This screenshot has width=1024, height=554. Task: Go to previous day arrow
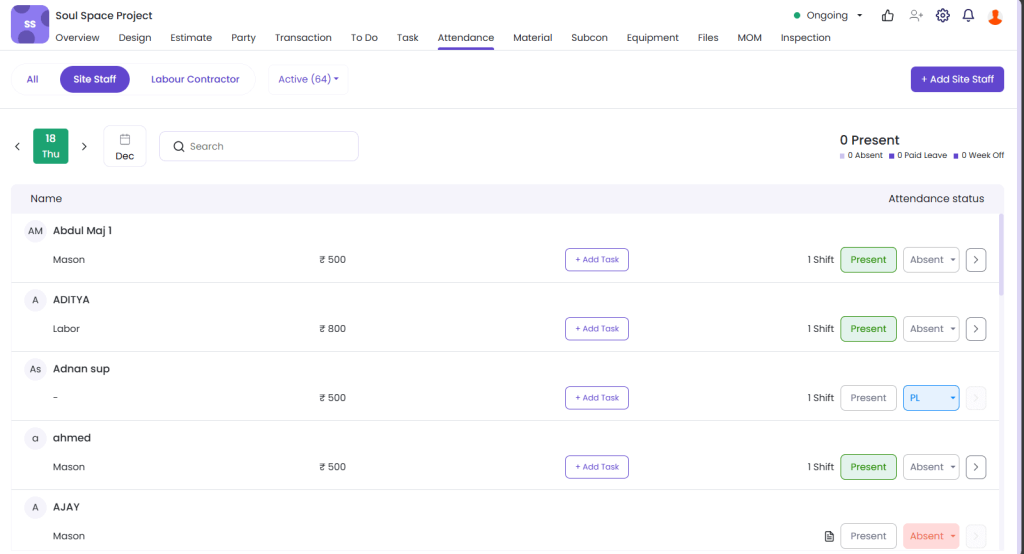[x=18, y=147]
